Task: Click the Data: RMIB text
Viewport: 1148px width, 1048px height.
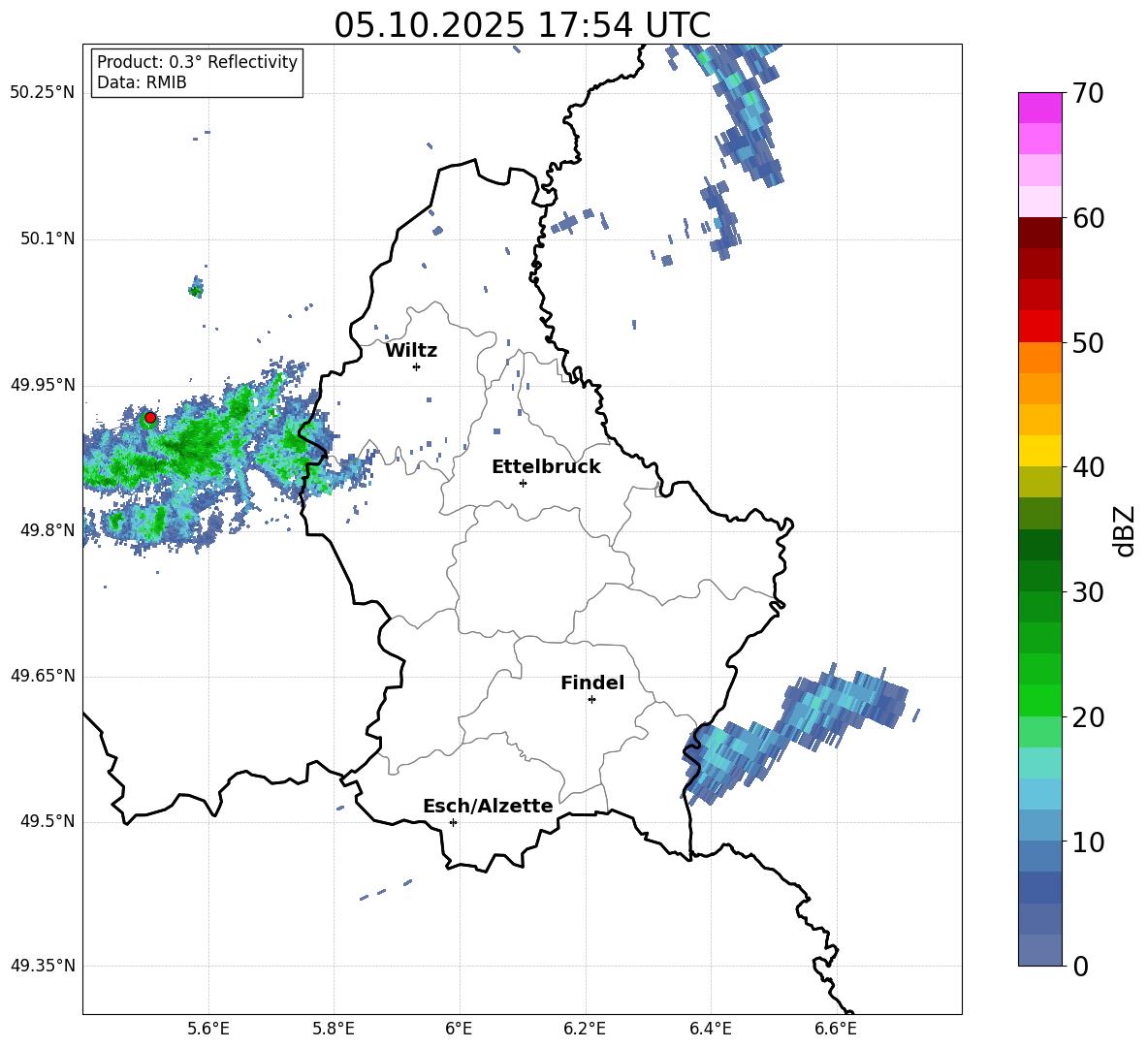Action: pos(142,82)
